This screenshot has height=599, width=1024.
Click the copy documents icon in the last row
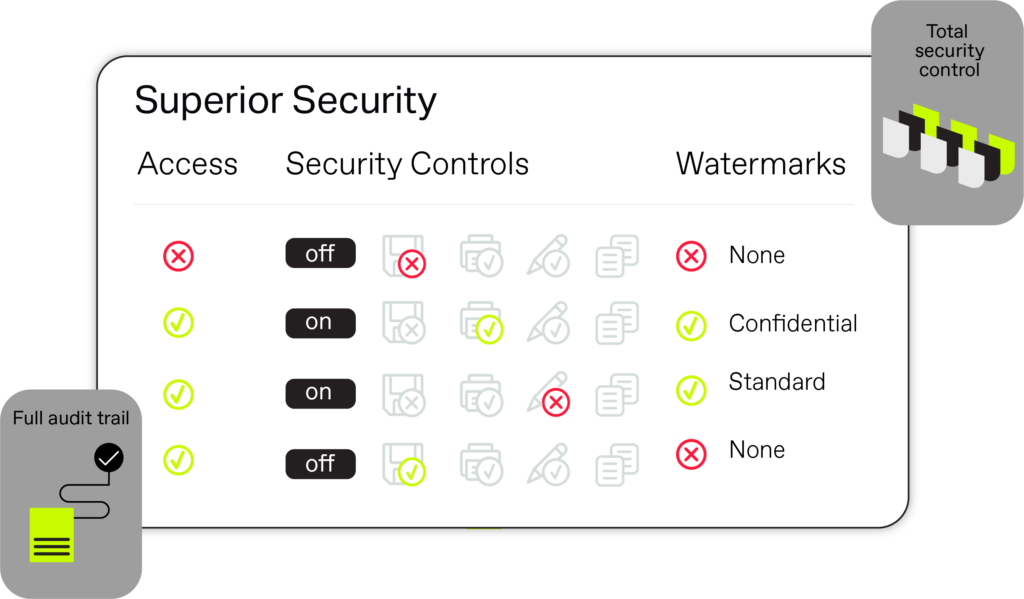coord(617,465)
